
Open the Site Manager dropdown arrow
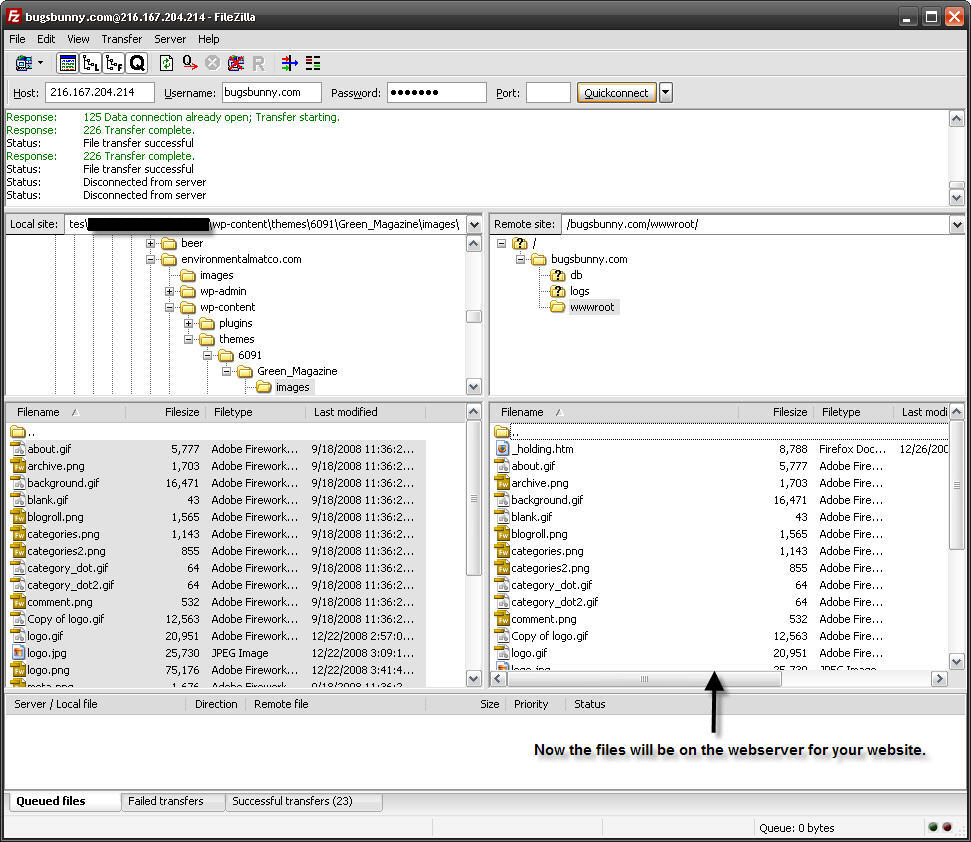click(41, 63)
